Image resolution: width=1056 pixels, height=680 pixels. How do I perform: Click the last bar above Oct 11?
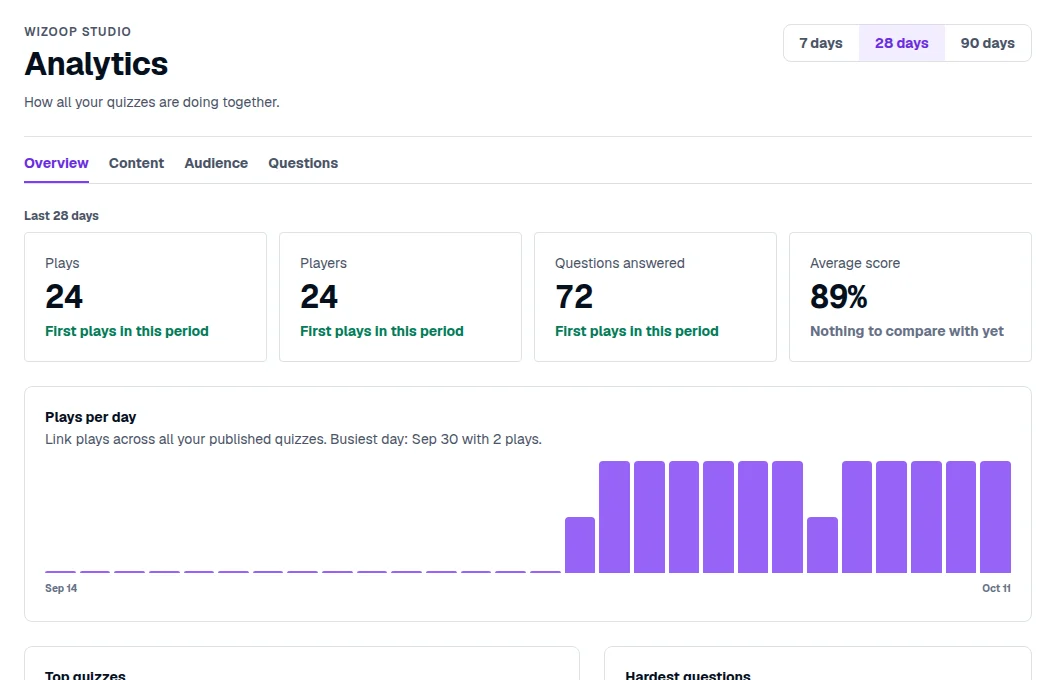coord(995,517)
